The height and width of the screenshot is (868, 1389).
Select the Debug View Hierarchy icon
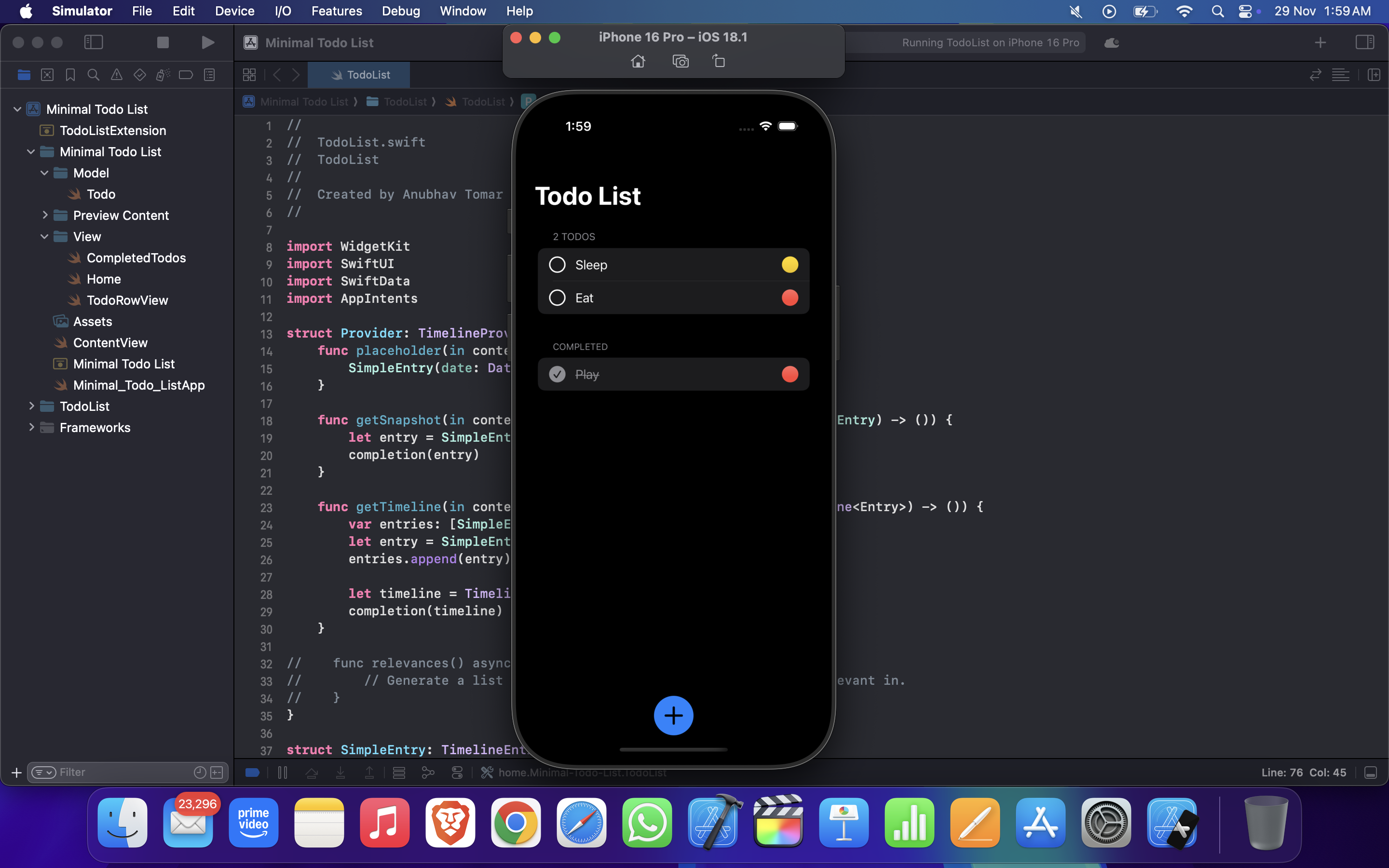(x=399, y=773)
